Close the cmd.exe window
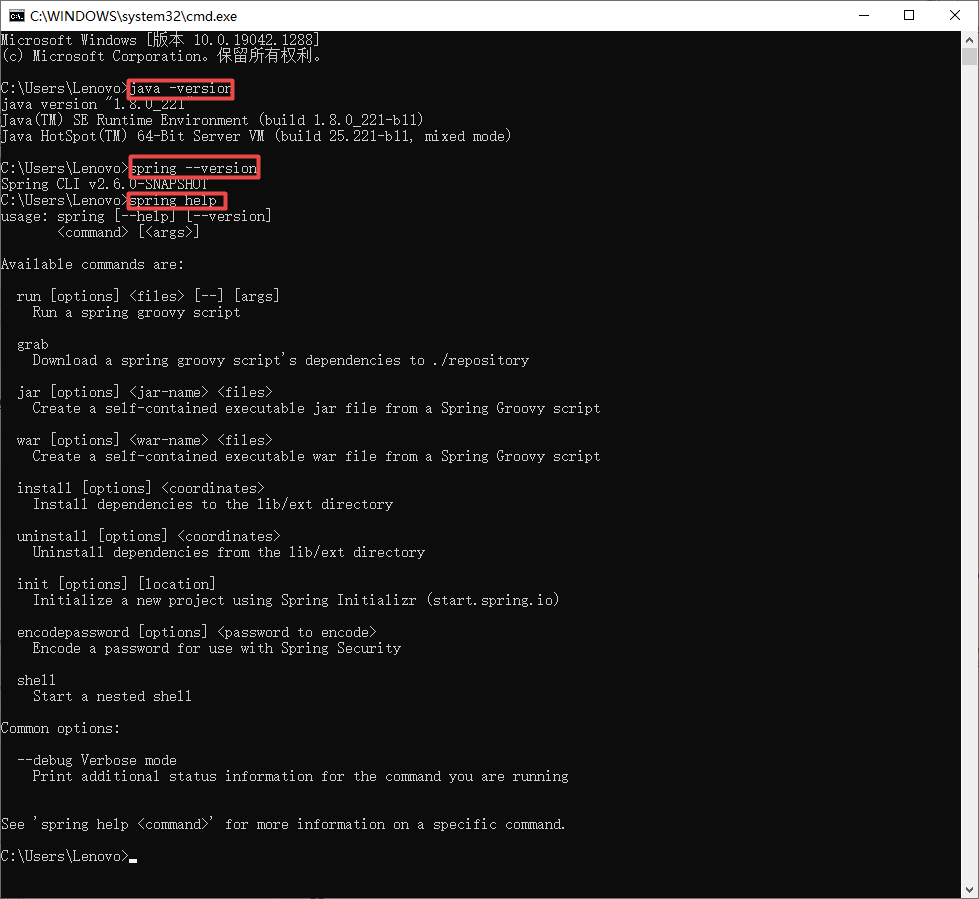Screen dimensions: 979x899 click(955, 16)
